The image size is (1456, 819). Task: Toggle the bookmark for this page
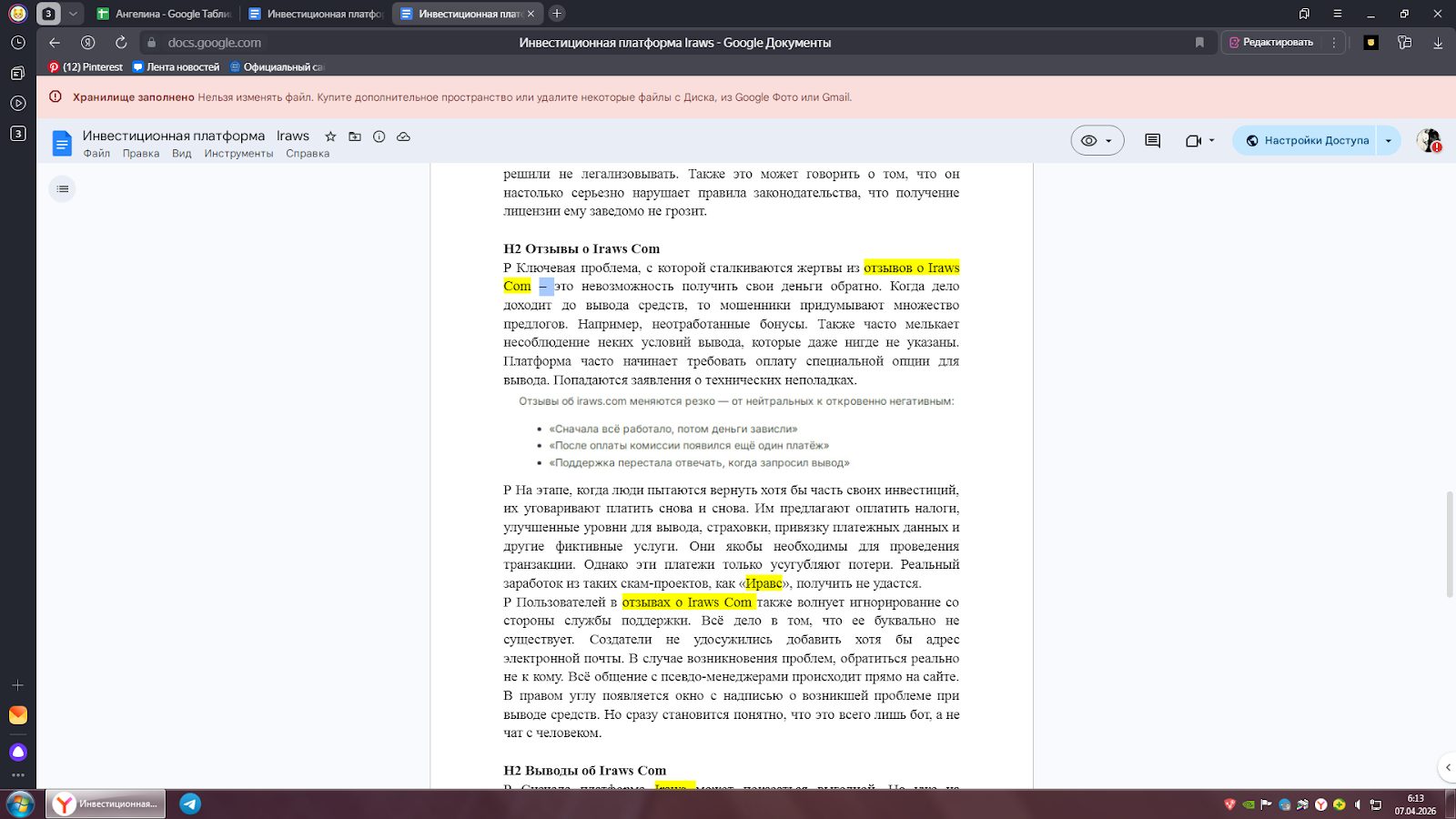[x=1199, y=43]
